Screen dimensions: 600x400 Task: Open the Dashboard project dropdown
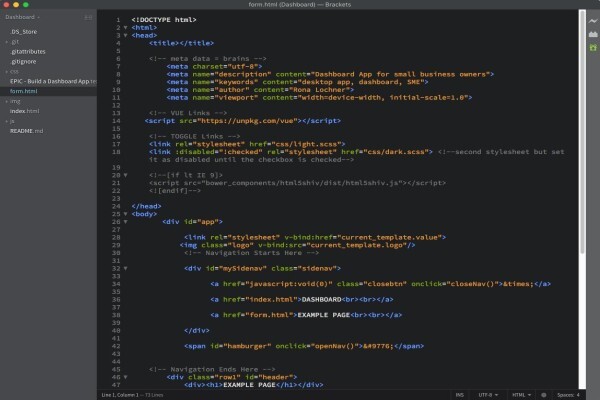(22, 17)
